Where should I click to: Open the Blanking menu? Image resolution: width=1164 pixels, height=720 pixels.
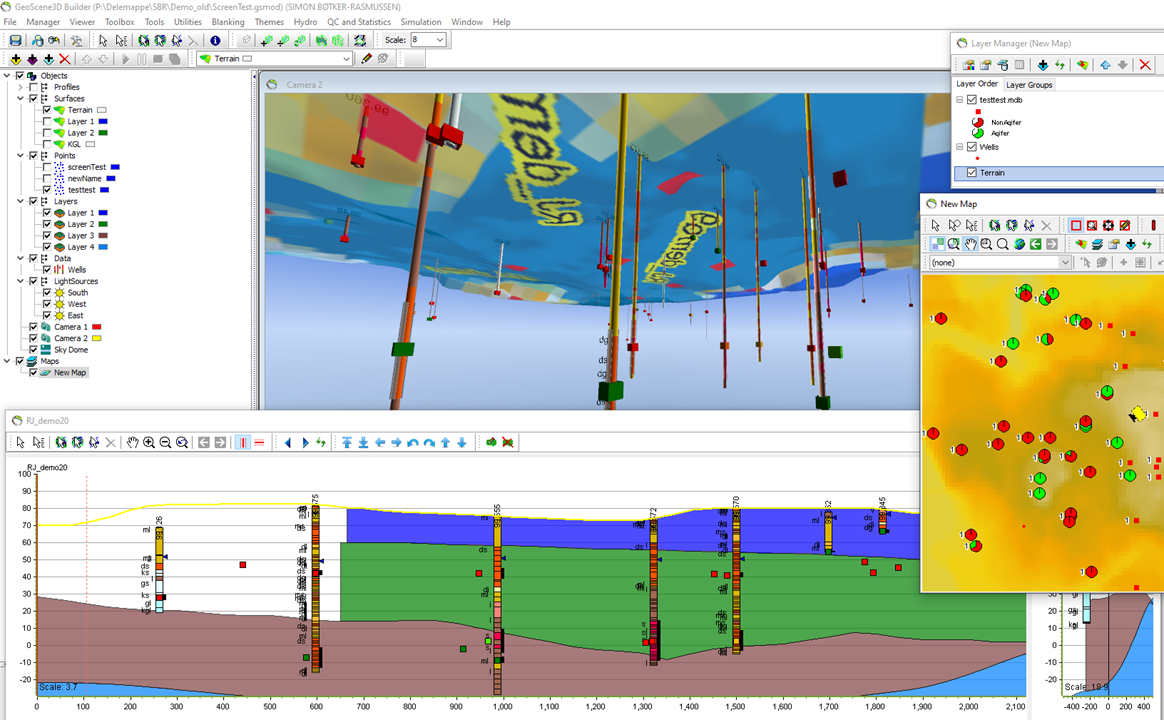pyautogui.click(x=228, y=22)
